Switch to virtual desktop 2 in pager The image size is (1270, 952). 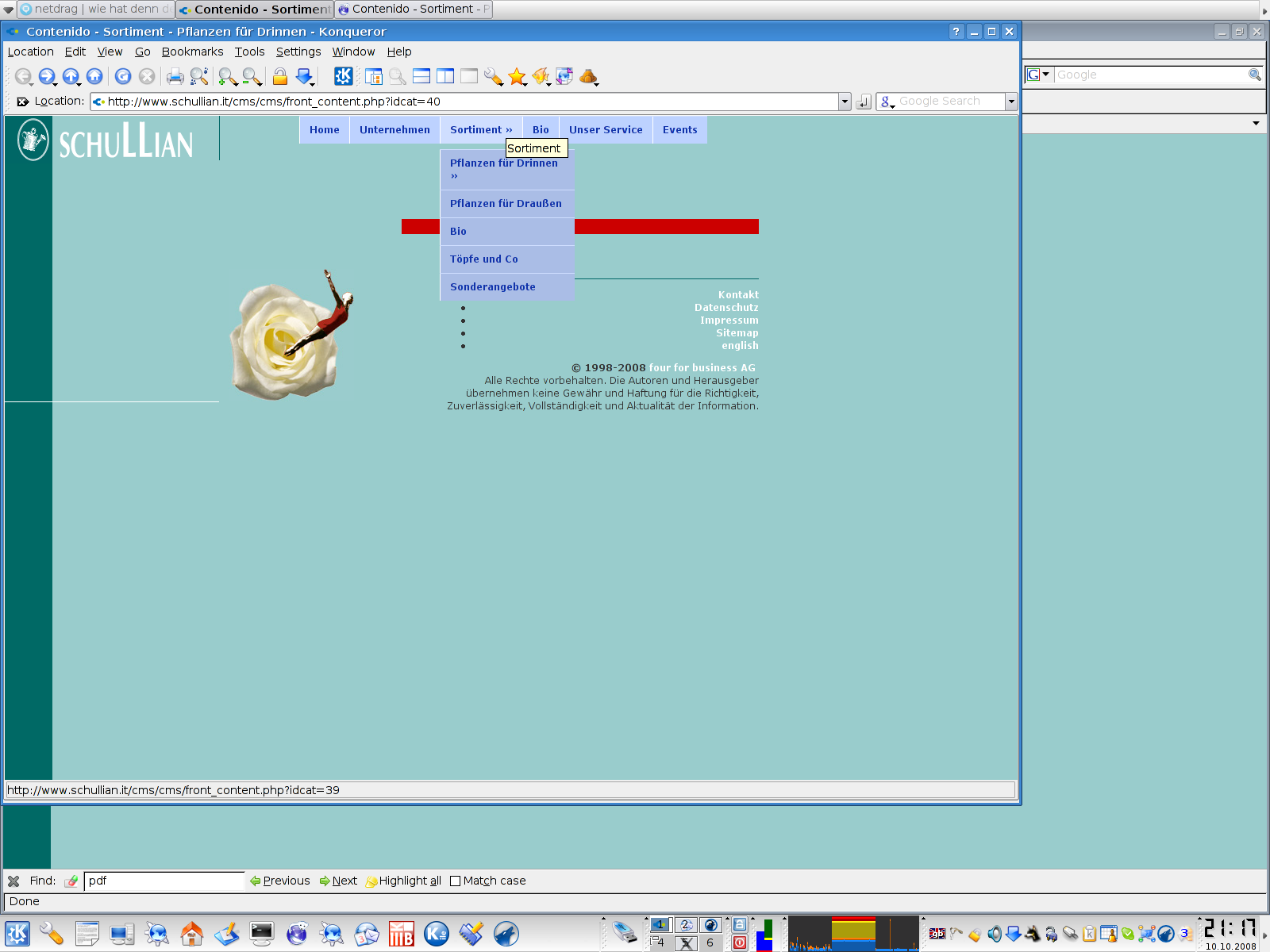click(686, 925)
